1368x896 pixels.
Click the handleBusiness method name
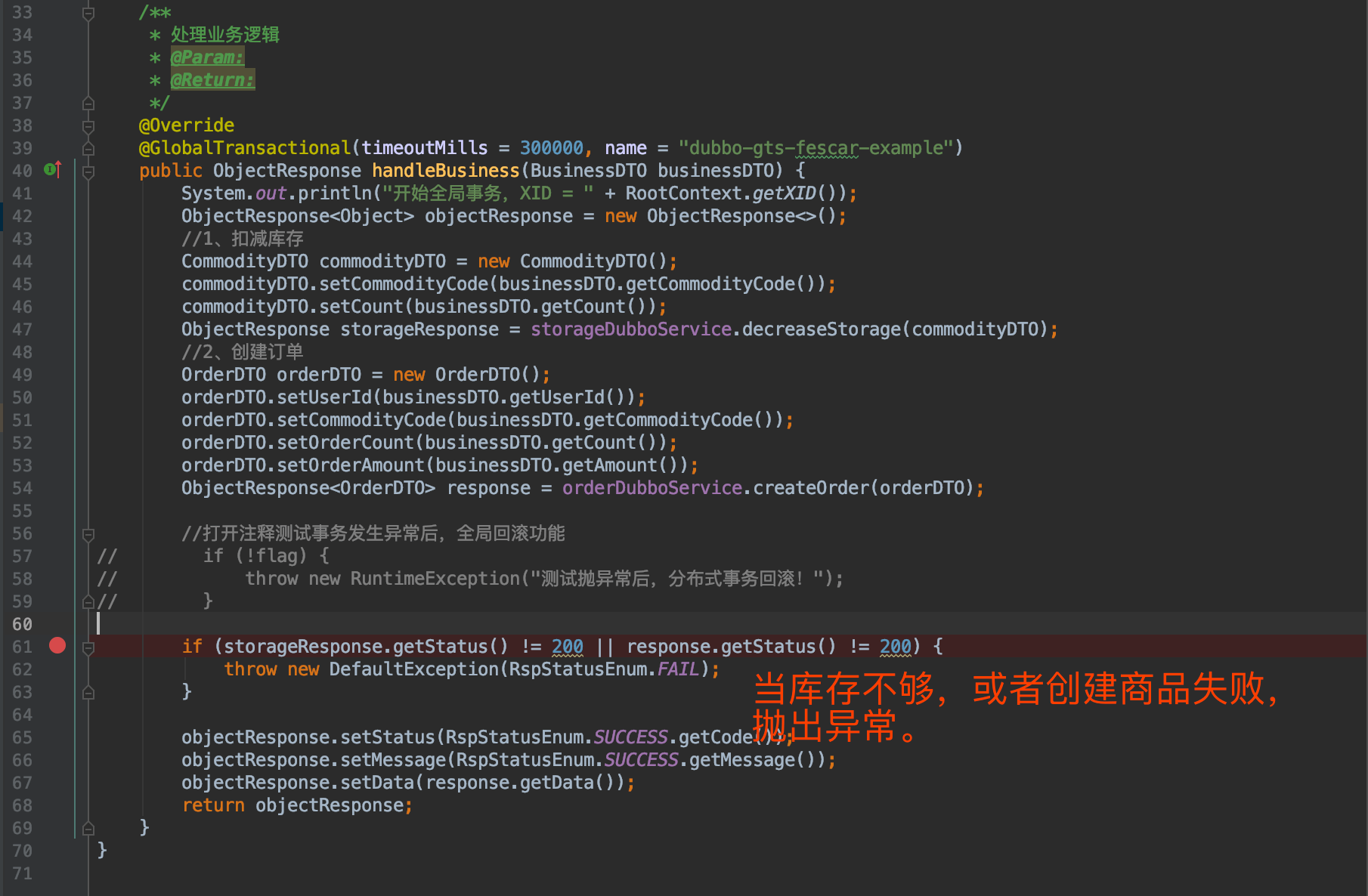(446, 171)
